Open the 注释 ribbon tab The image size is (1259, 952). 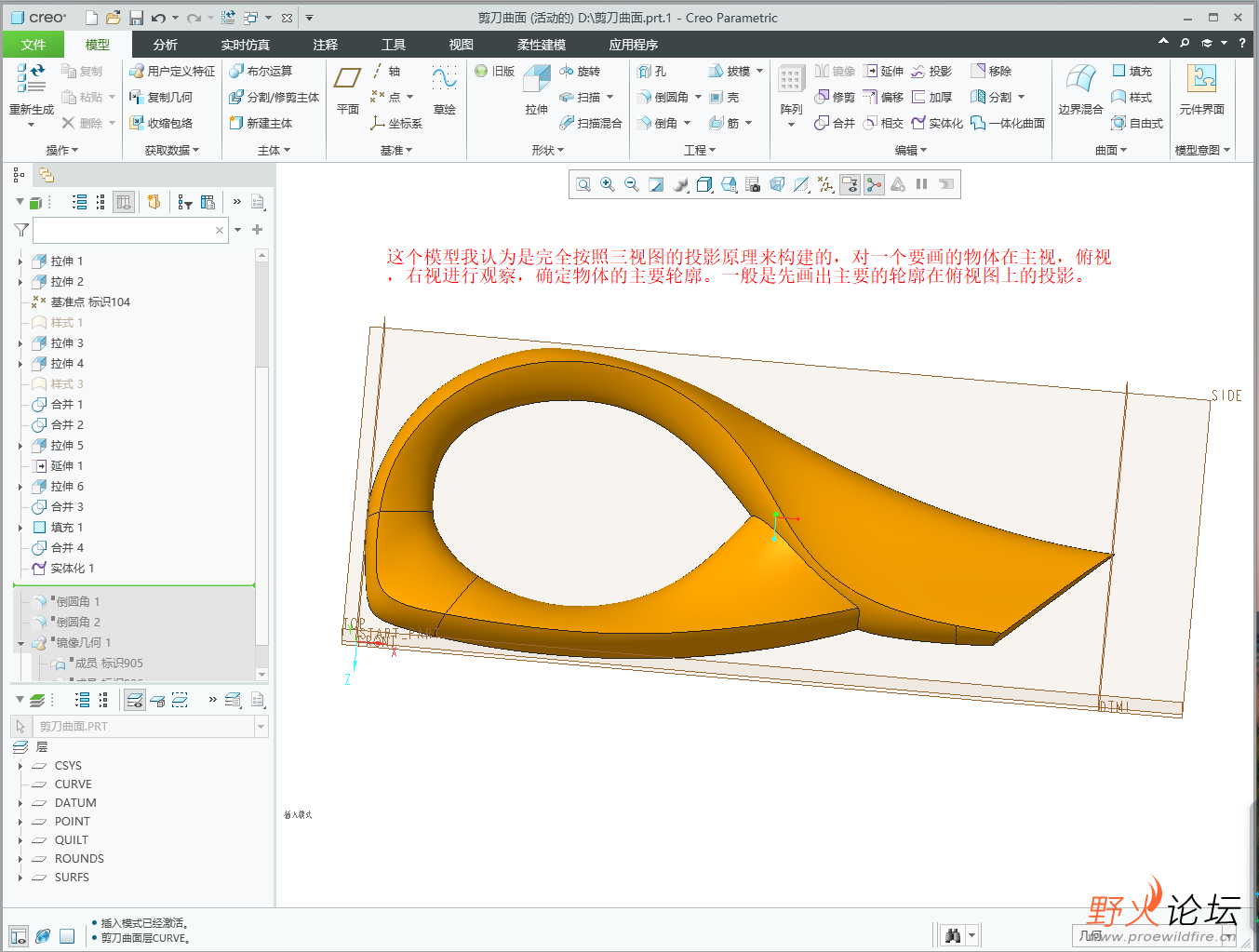click(326, 45)
